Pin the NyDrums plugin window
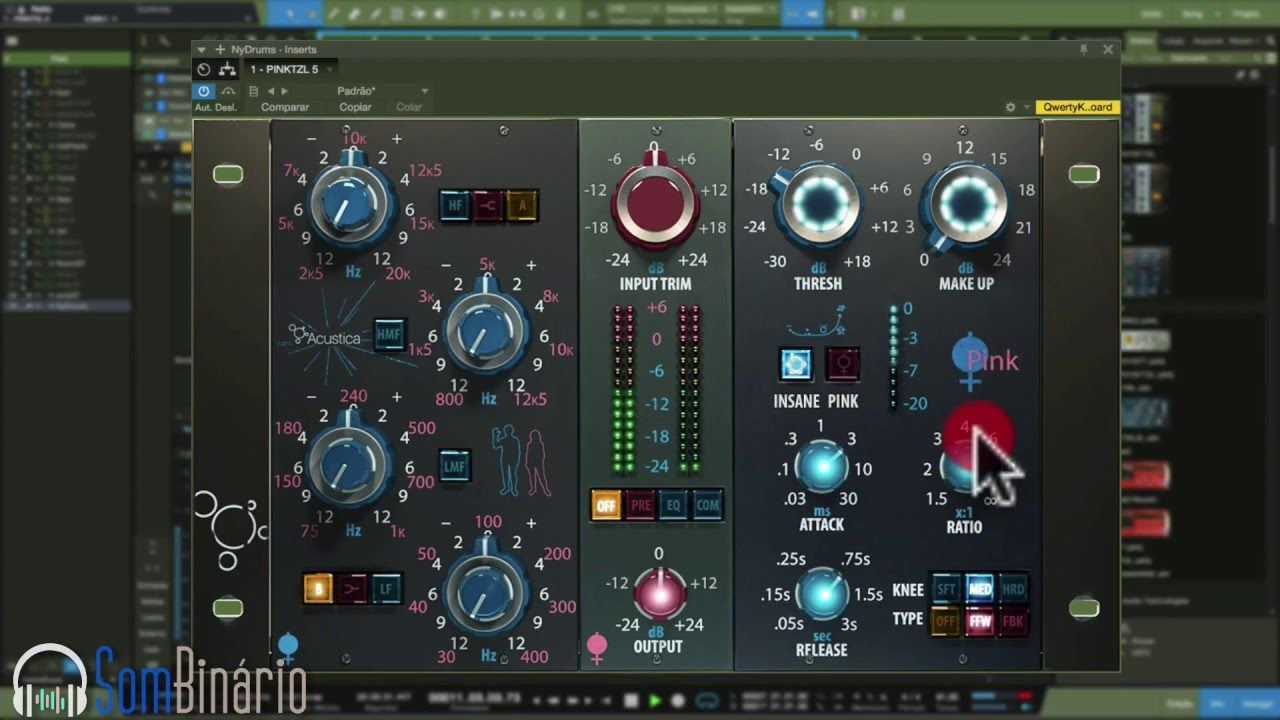1280x720 pixels. 1084,50
